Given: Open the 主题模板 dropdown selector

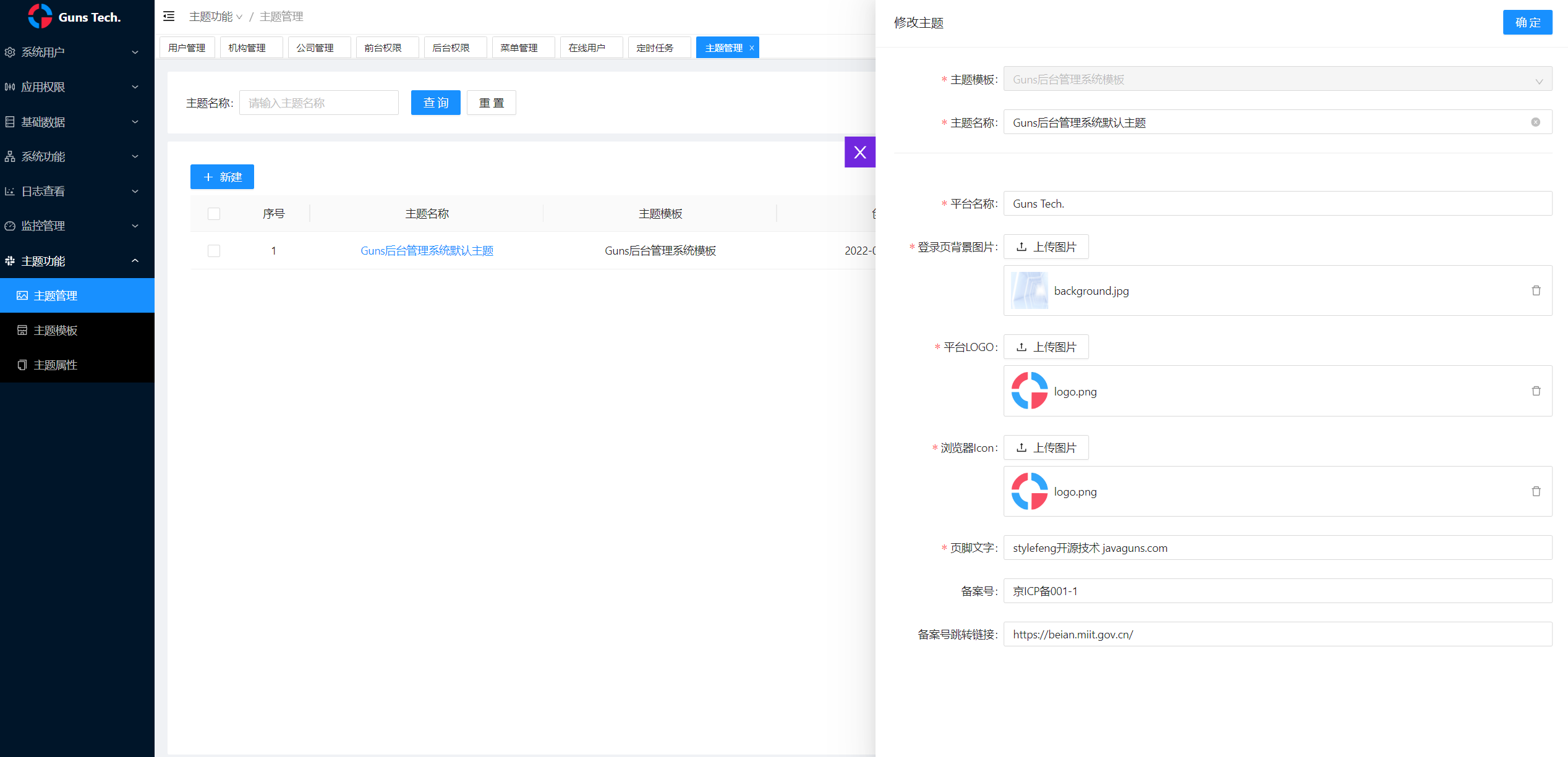Looking at the screenshot, I should [x=1277, y=80].
